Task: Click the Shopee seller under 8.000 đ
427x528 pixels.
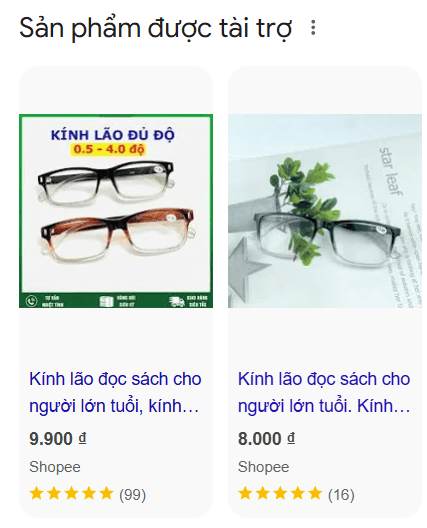Action: pyautogui.click(x=263, y=467)
